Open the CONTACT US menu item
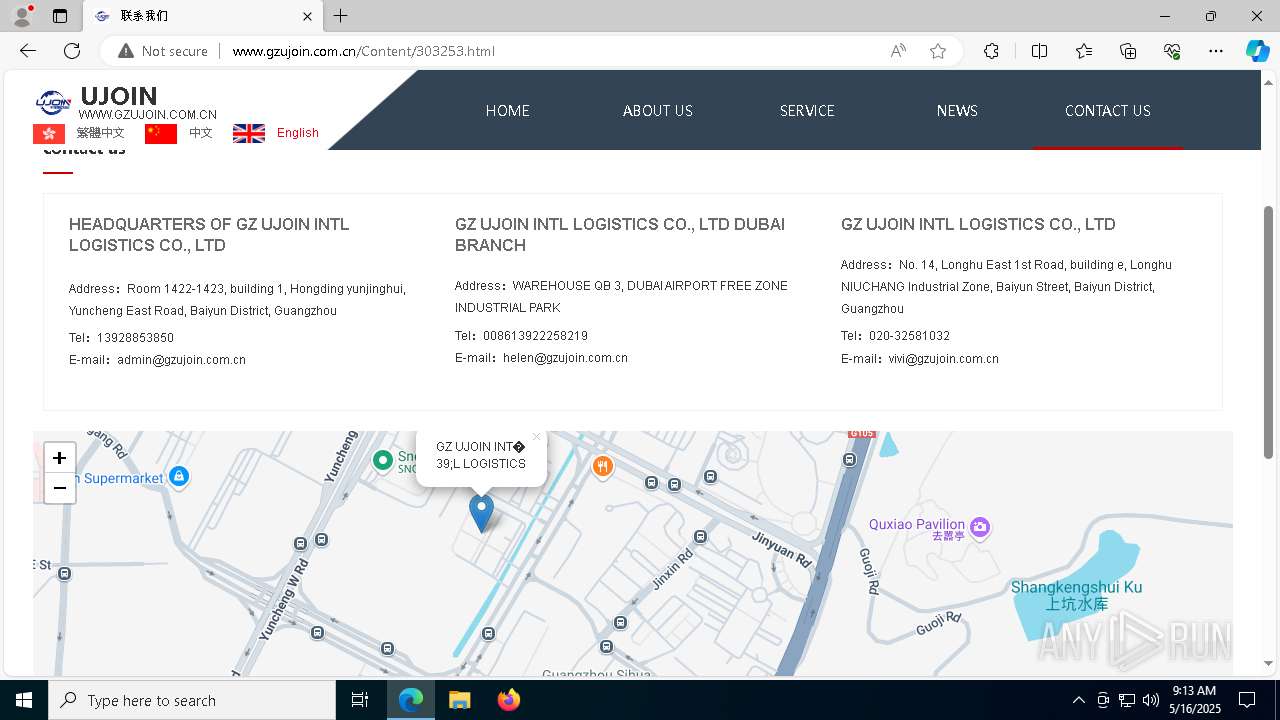Viewport: 1280px width, 720px height. tap(1108, 111)
